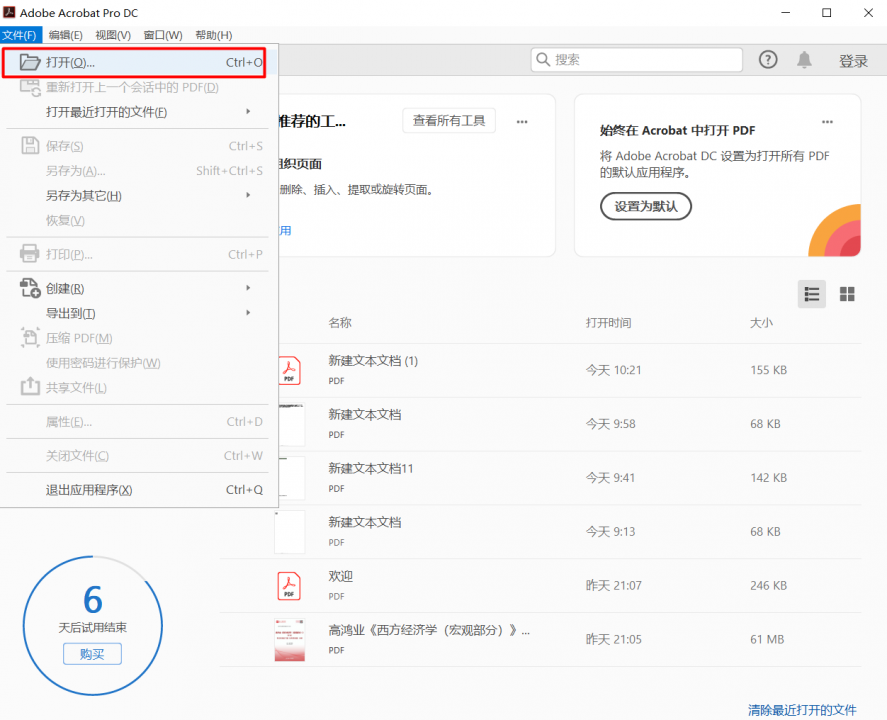Click the printer icon in the File menu

[30, 253]
